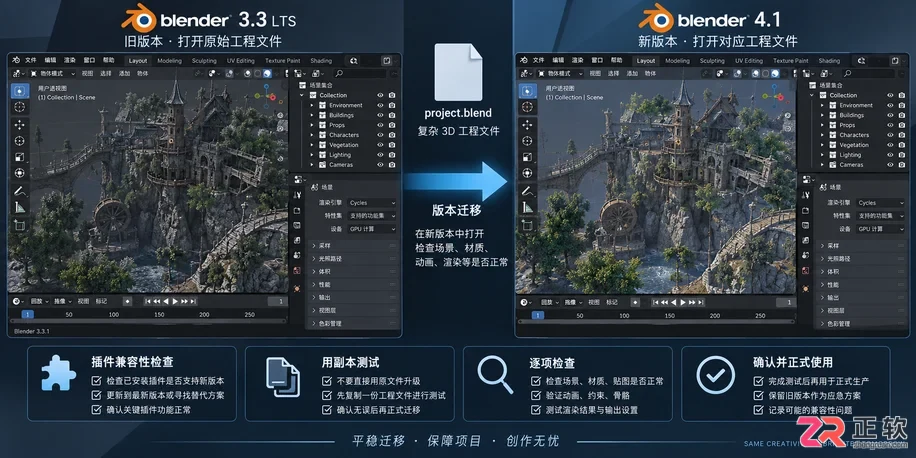Click the Blender logo menu in Blender 4.1 window

click(524, 60)
